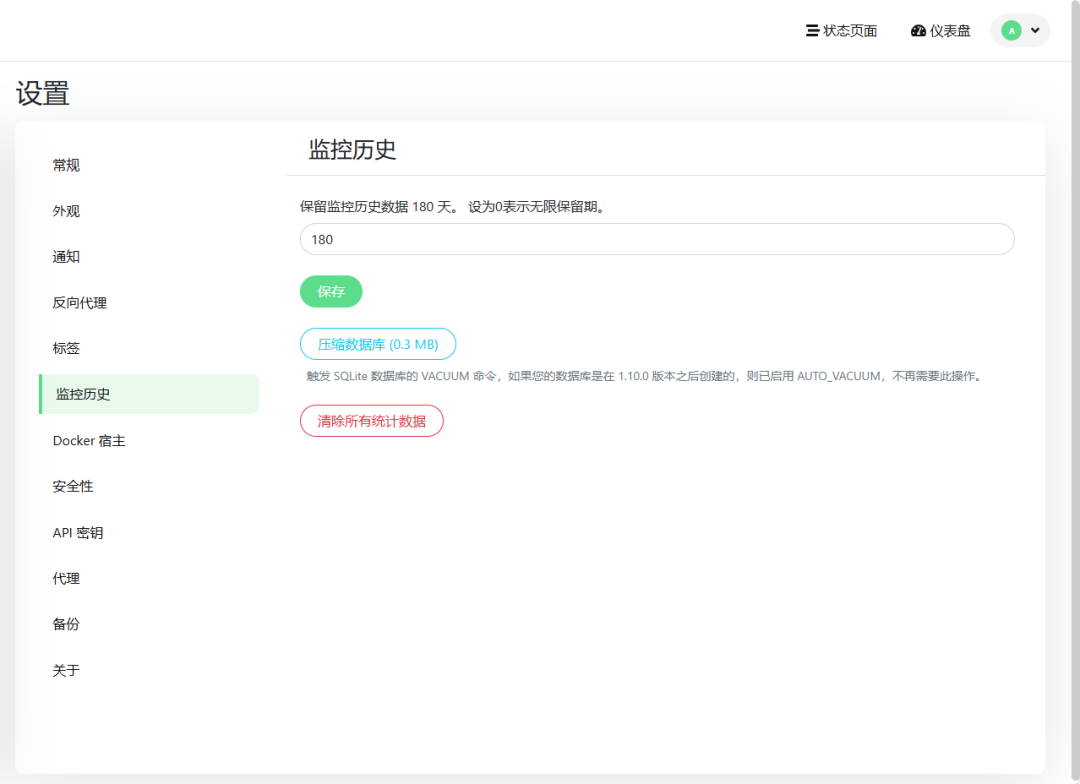Viewport: 1080px width, 784px height.
Task: Go to the 安全性 settings section
Action: (x=72, y=486)
